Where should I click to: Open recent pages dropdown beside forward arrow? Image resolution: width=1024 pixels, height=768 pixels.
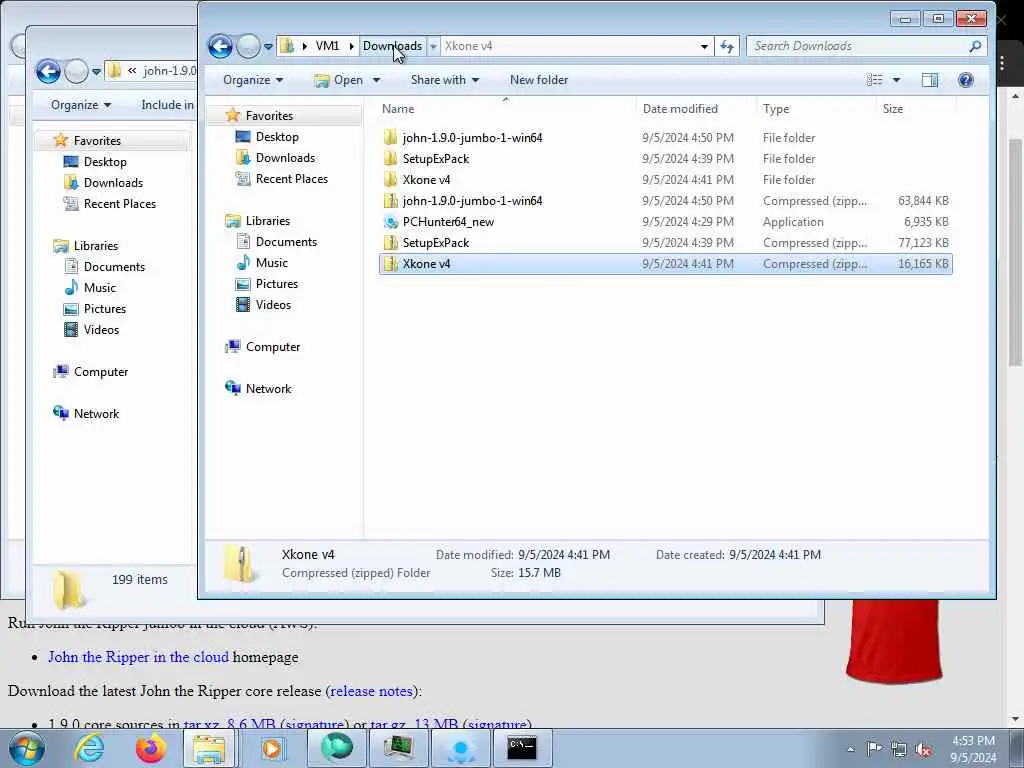point(268,47)
